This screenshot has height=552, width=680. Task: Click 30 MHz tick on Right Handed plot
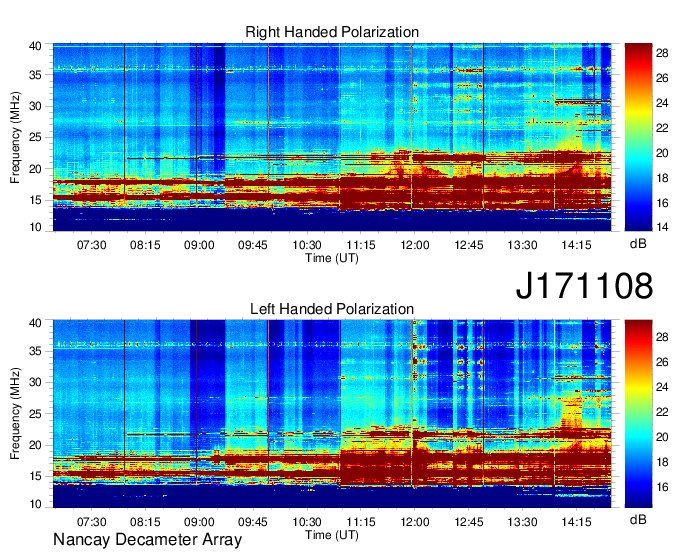(x=36, y=106)
